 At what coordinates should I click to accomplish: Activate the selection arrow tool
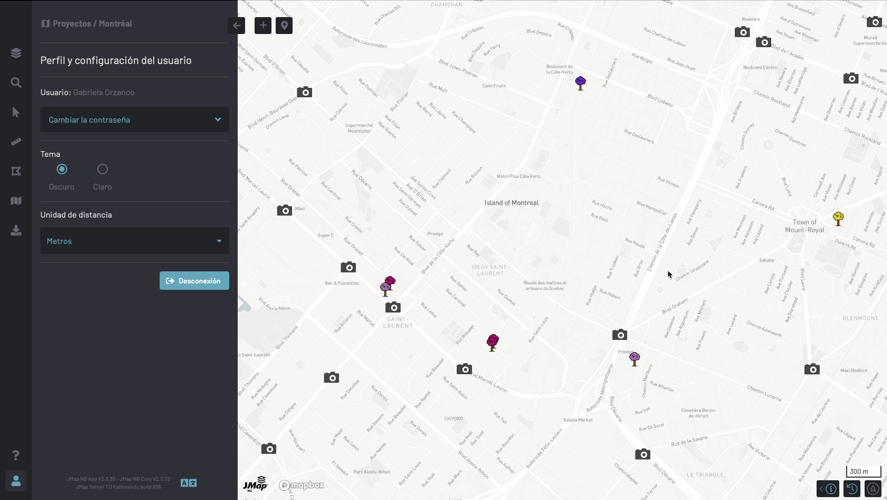pyautogui.click(x=16, y=112)
